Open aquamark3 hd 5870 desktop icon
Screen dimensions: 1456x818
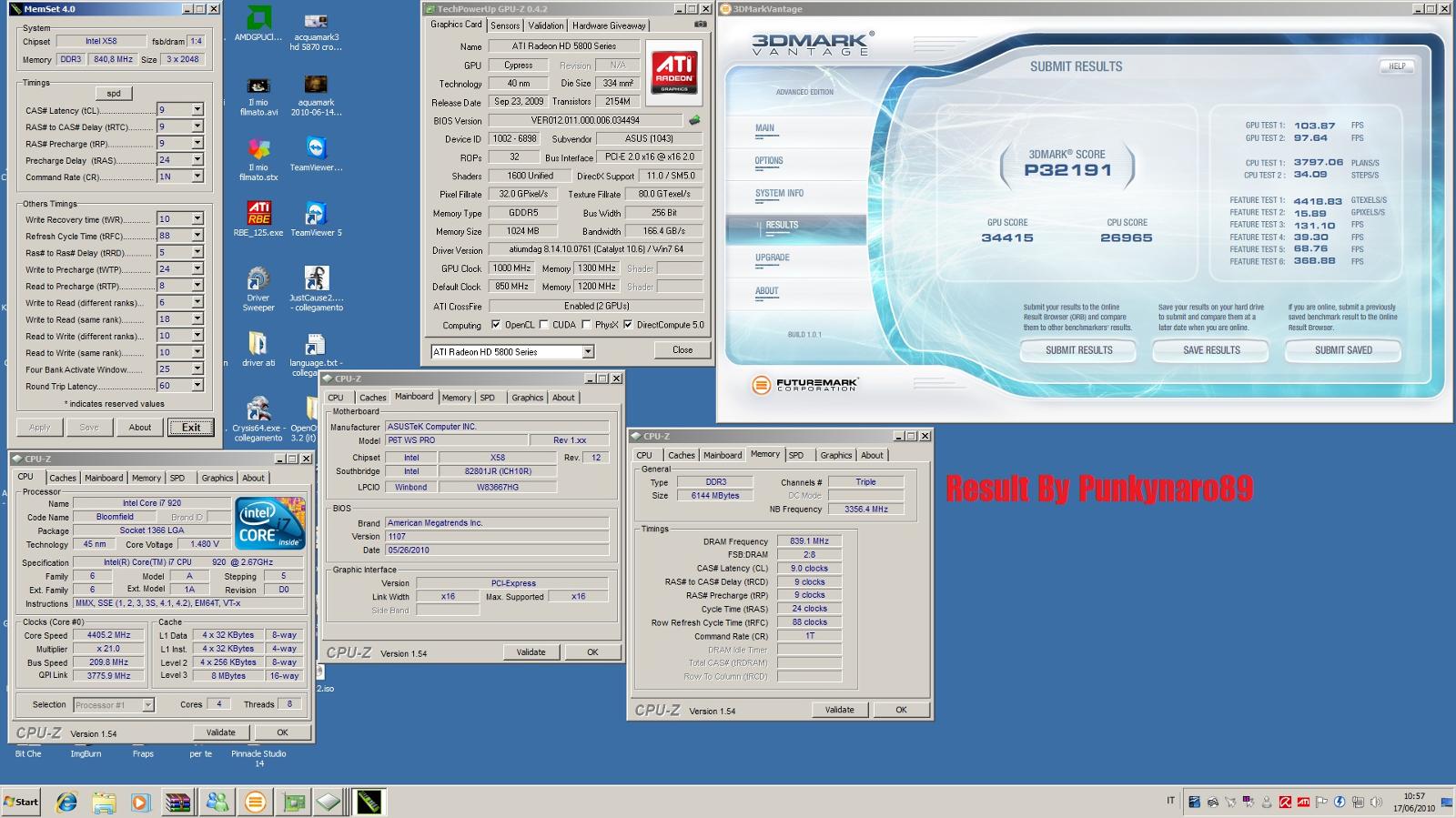coord(316,30)
